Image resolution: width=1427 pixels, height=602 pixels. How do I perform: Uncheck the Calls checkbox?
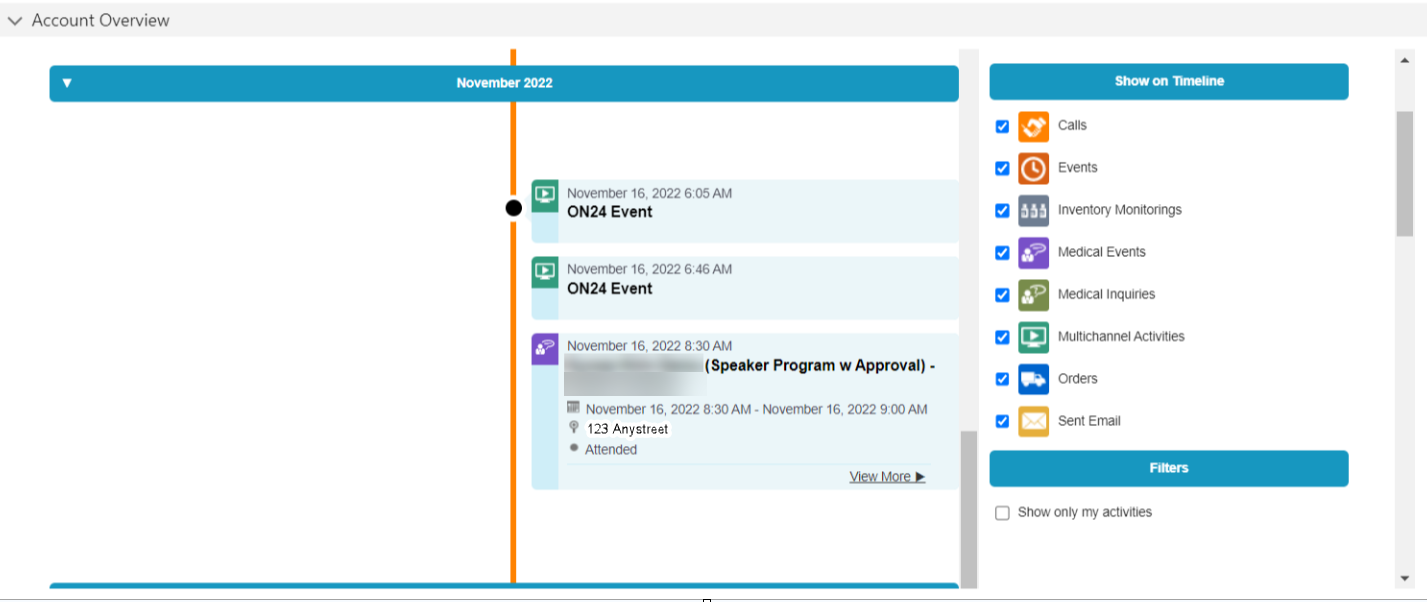coord(1002,127)
